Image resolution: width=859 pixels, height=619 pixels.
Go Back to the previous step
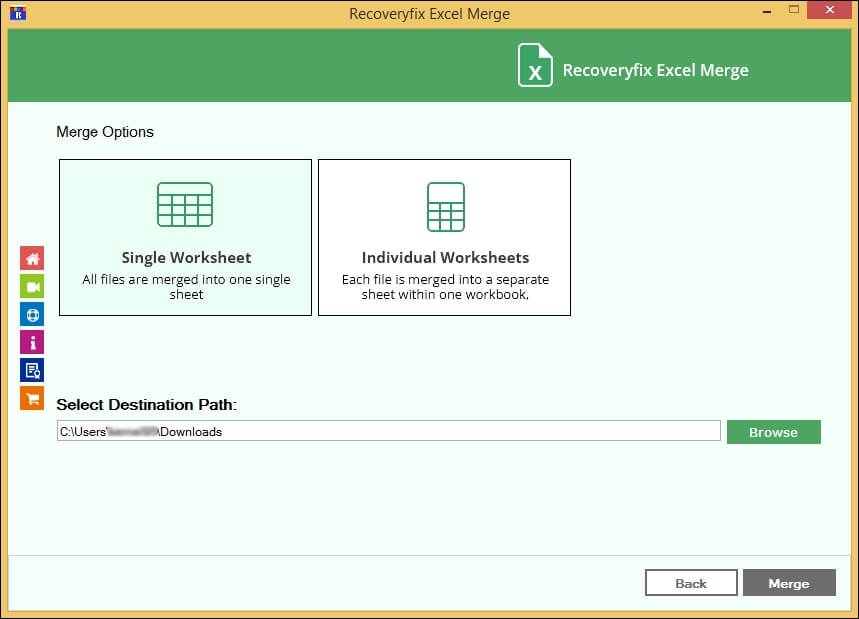691,583
